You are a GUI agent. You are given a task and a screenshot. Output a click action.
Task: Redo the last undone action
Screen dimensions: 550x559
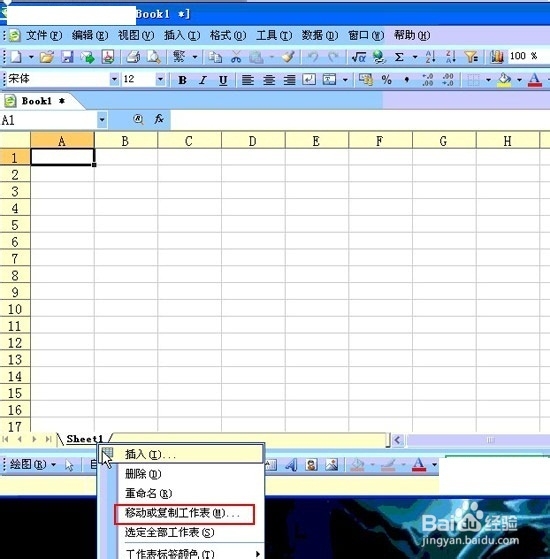(x=333, y=57)
